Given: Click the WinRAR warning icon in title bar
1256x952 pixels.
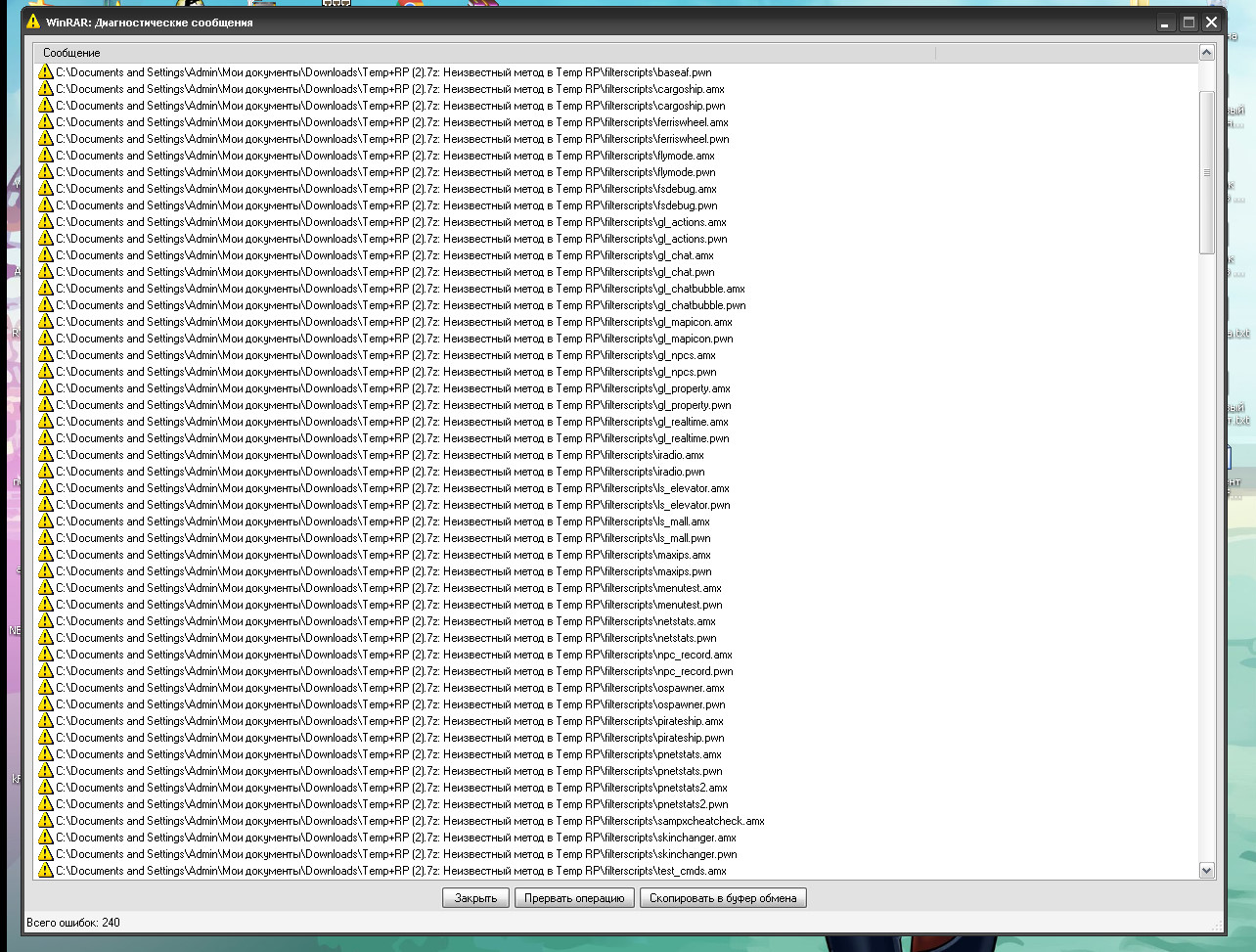Looking at the screenshot, I should point(33,22).
